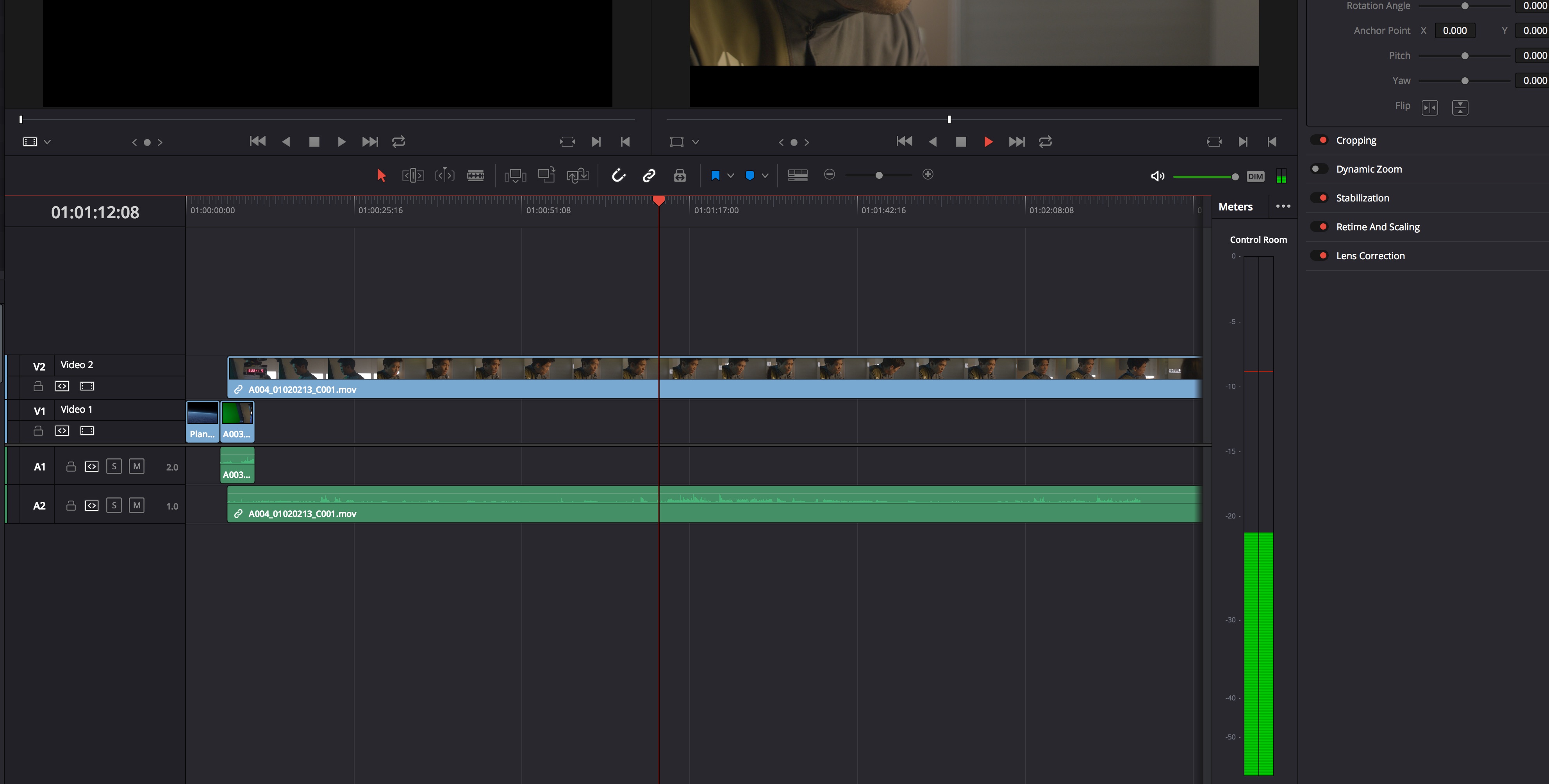This screenshot has width=1549, height=784.
Task: Click the Replace Clip icon
Action: click(x=578, y=176)
